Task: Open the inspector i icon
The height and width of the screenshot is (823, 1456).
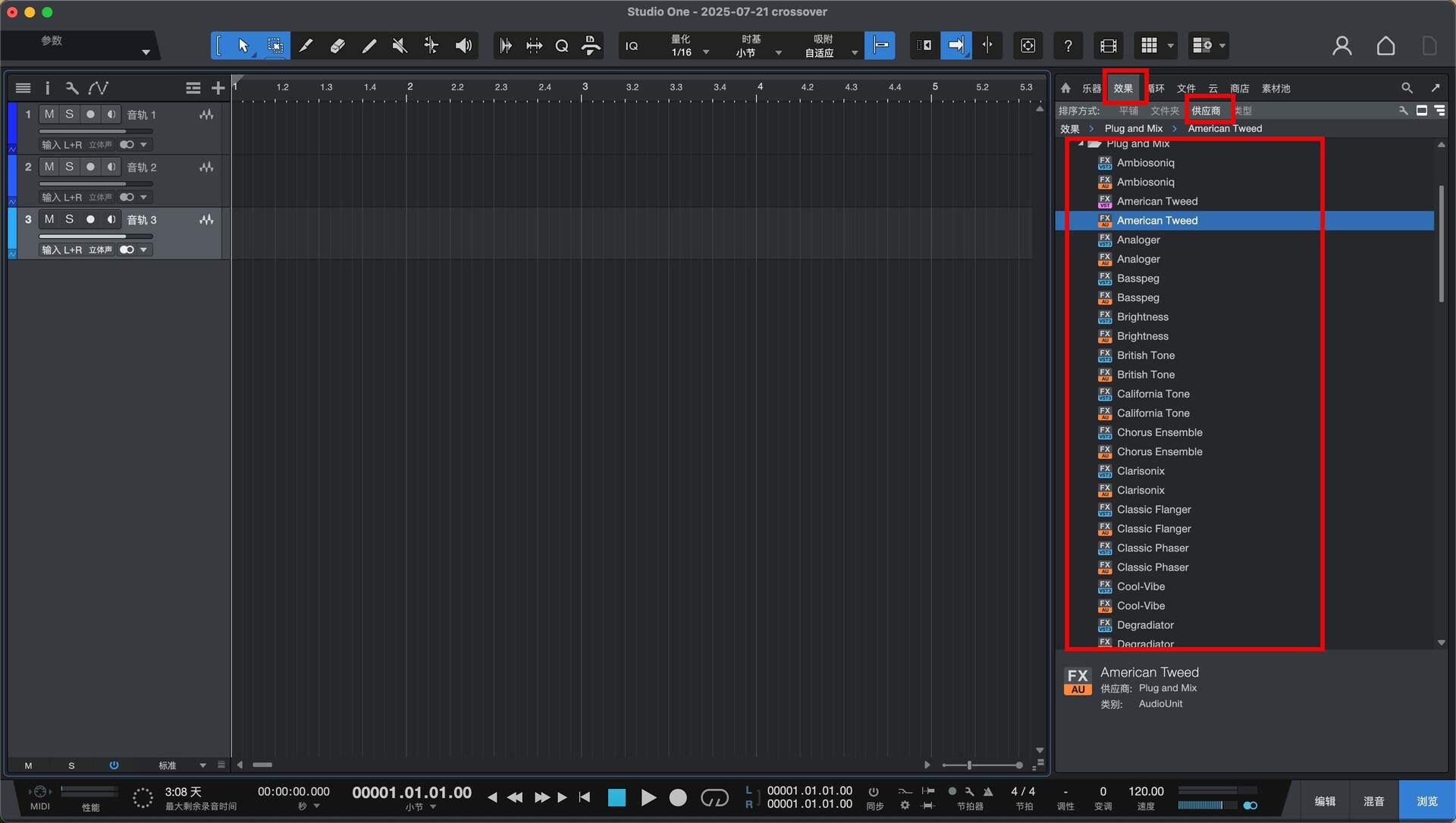Action: coord(47,88)
